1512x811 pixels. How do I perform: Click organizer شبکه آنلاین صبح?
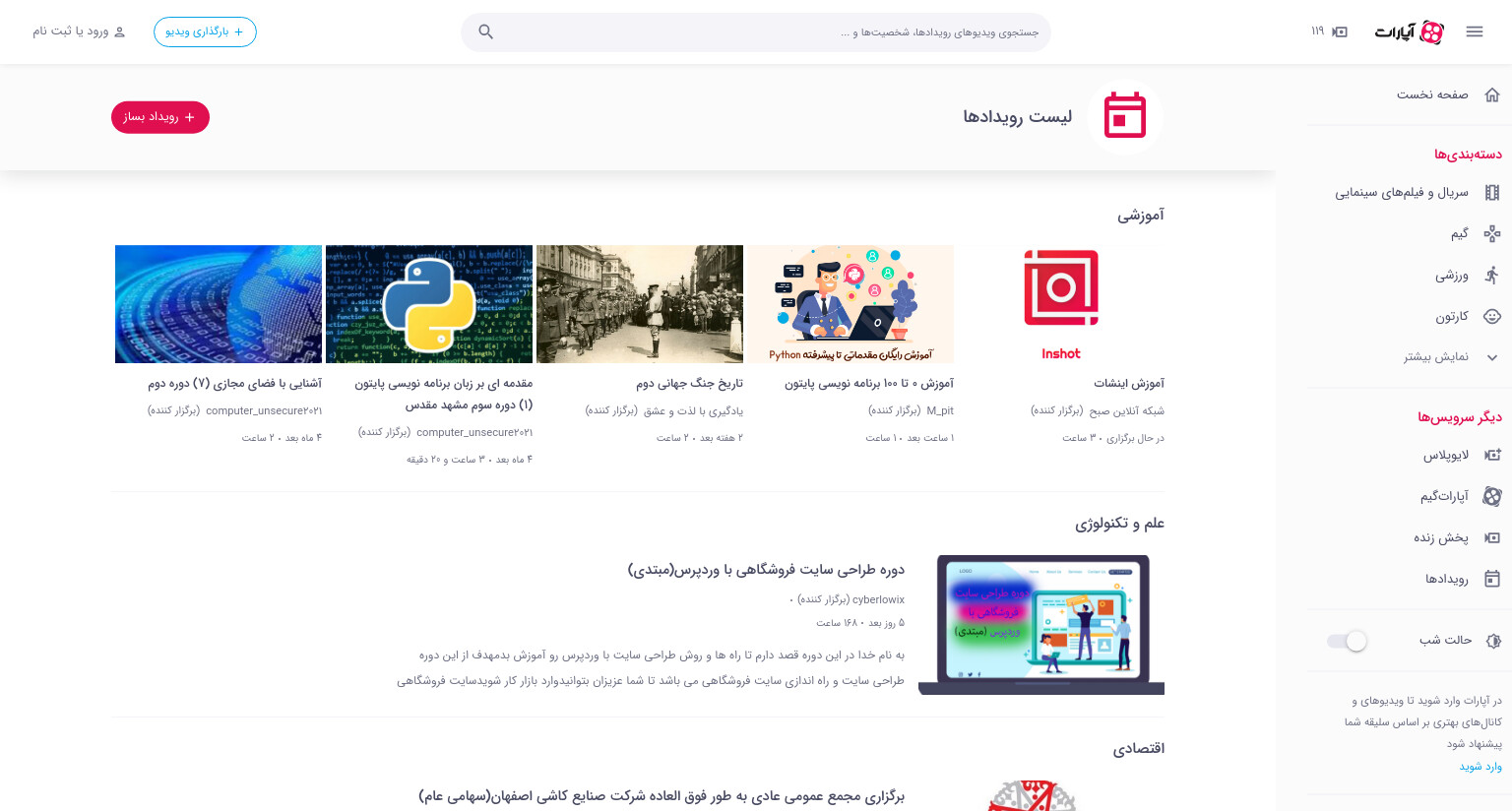[1127, 410]
